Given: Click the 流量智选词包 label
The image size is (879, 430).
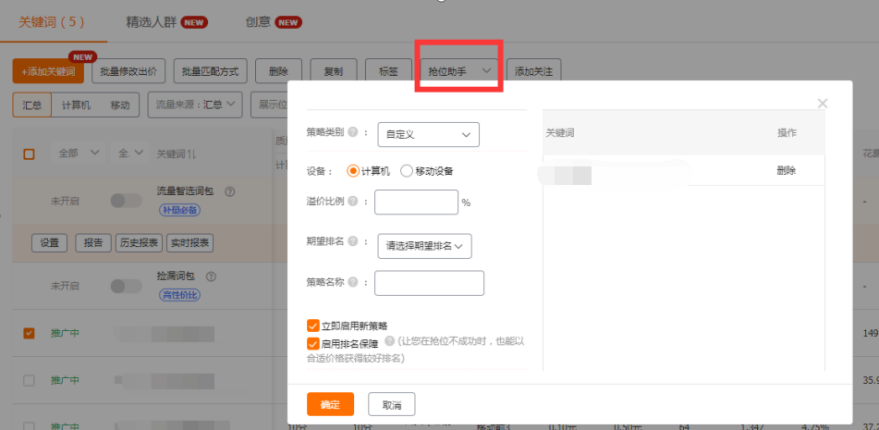Looking at the screenshot, I should point(185,191).
